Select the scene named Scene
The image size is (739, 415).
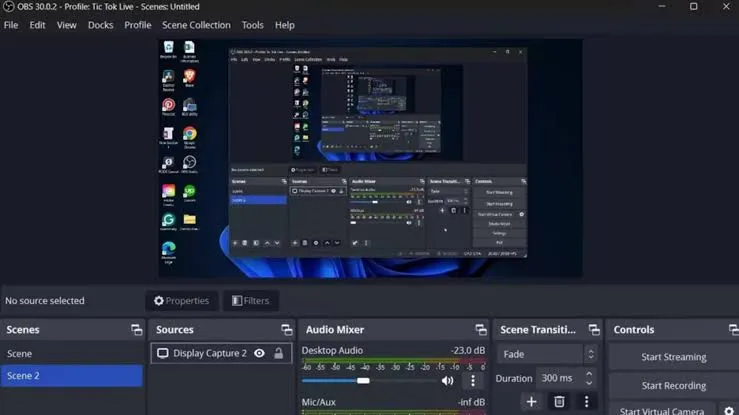[71, 354]
